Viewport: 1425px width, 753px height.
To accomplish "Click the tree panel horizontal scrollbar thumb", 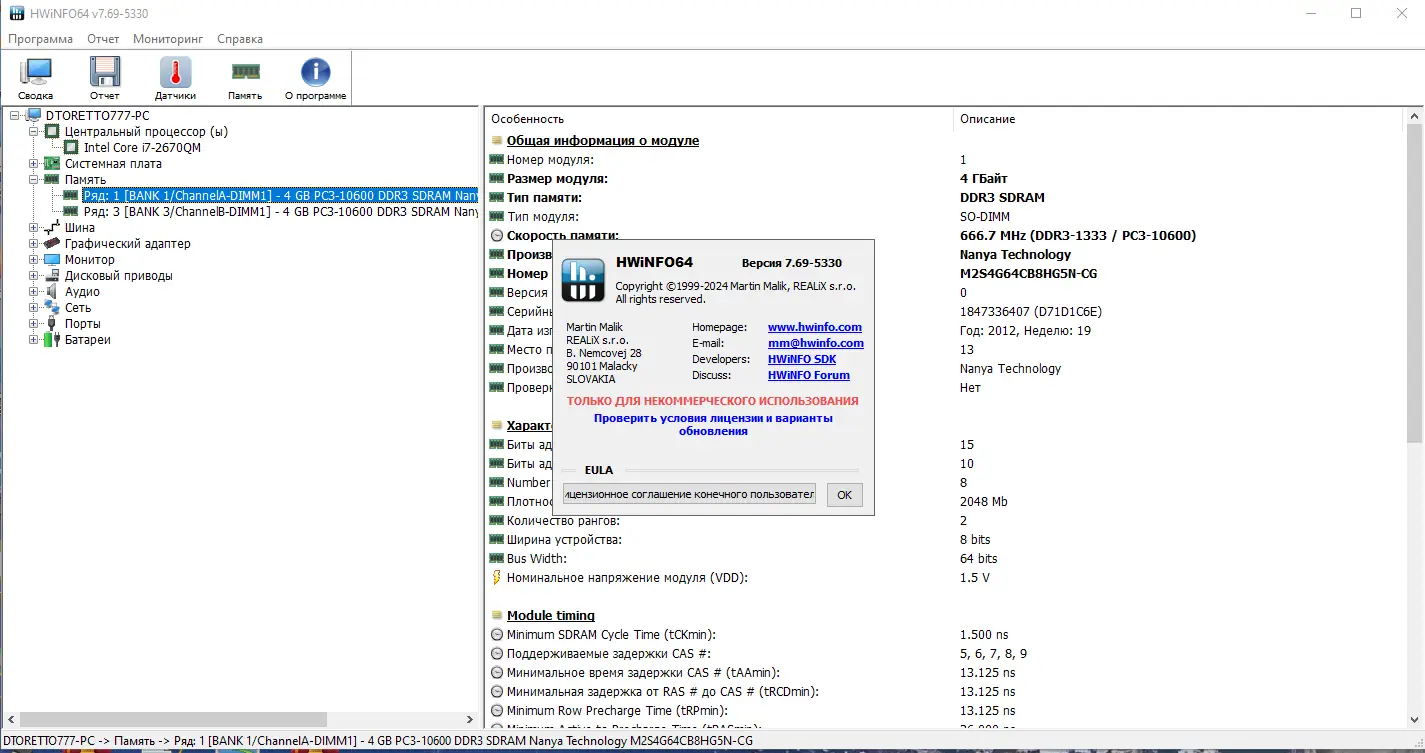I will pos(173,720).
